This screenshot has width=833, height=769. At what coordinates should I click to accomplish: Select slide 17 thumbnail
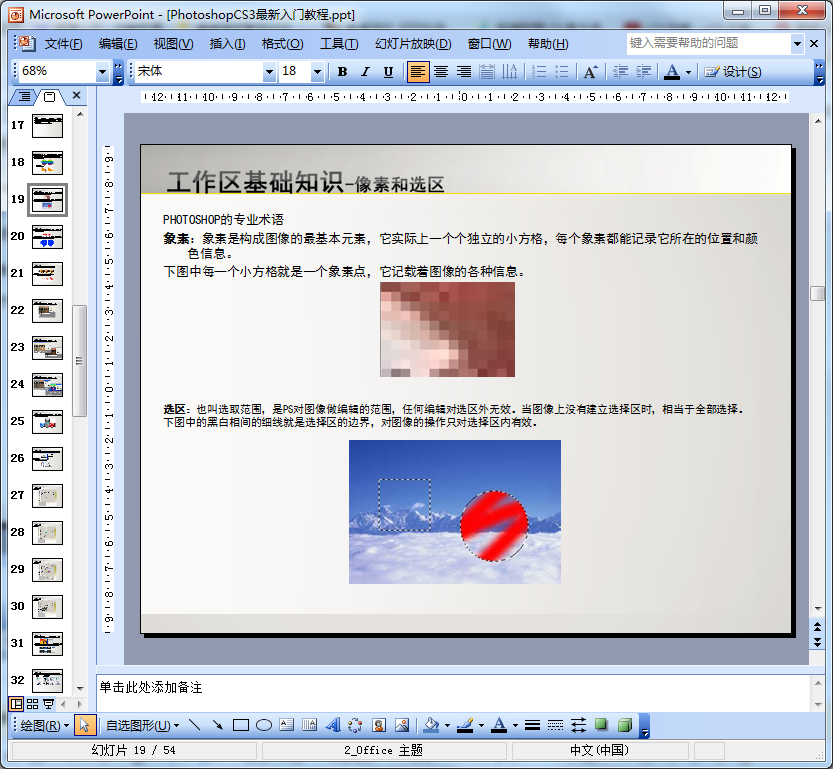tap(47, 126)
